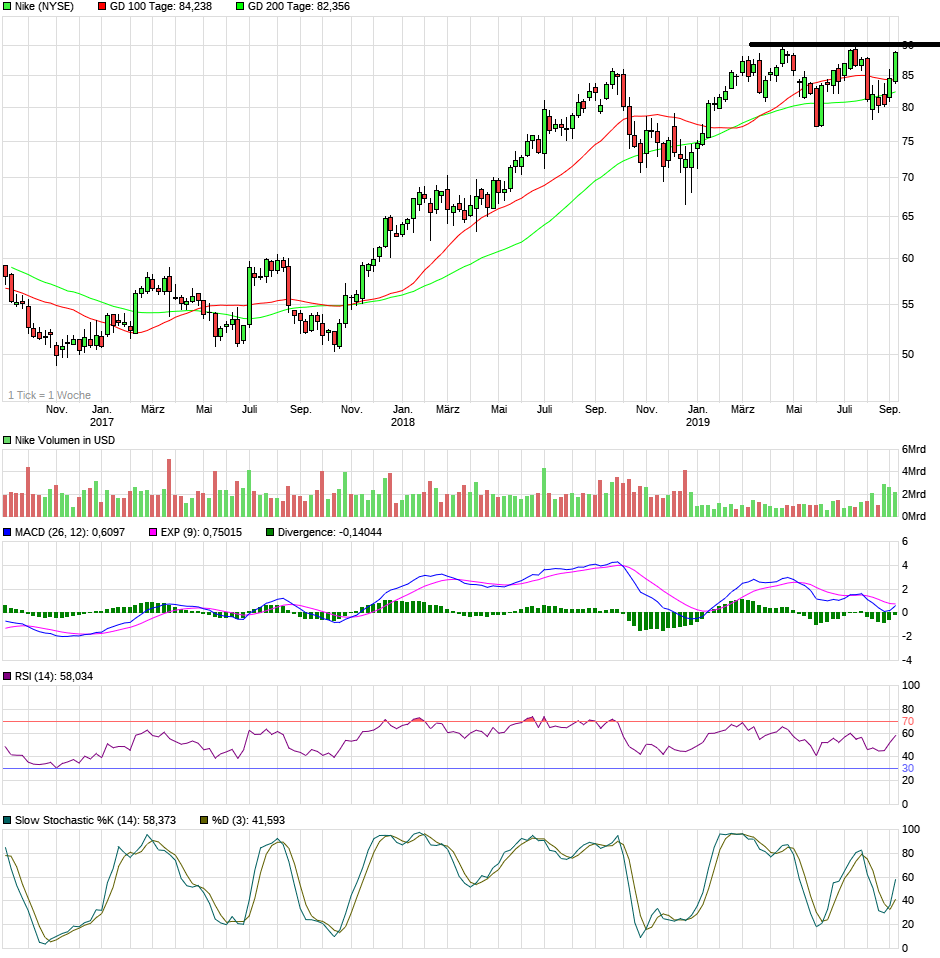Image resolution: width=940 pixels, height=958 pixels.
Task: Click the '1 Tick = 1 Woche' note
Action: [49, 395]
